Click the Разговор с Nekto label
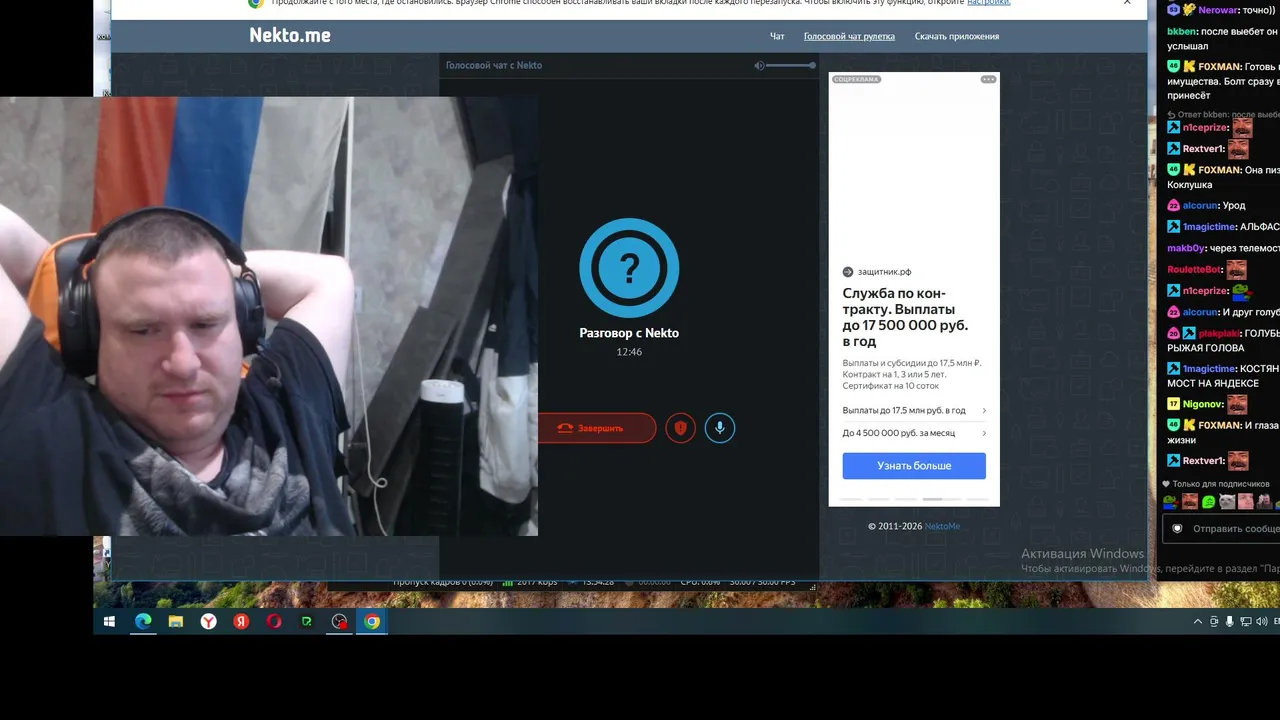The image size is (1280, 720). coord(629,333)
